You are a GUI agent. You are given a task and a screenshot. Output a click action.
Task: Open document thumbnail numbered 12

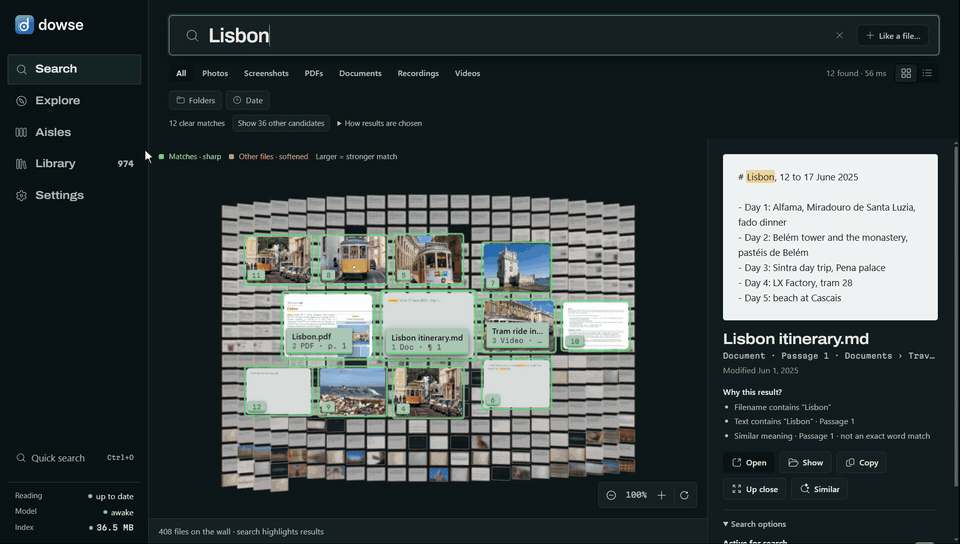[x=279, y=392]
